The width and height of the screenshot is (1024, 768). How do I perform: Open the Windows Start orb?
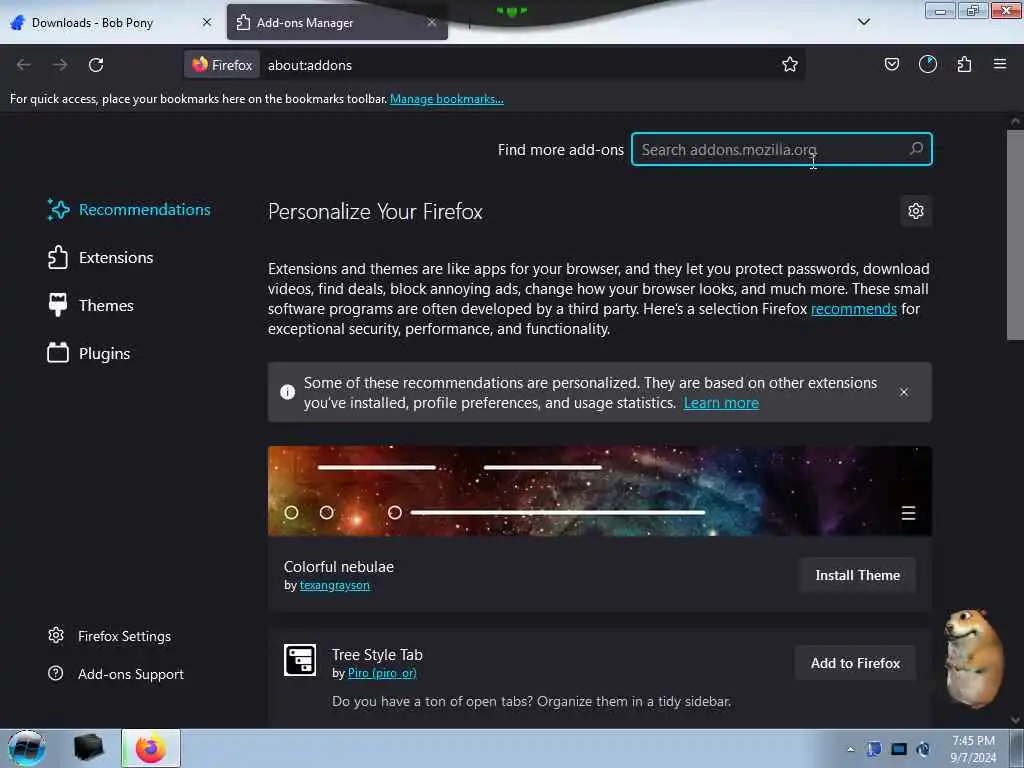coord(26,748)
